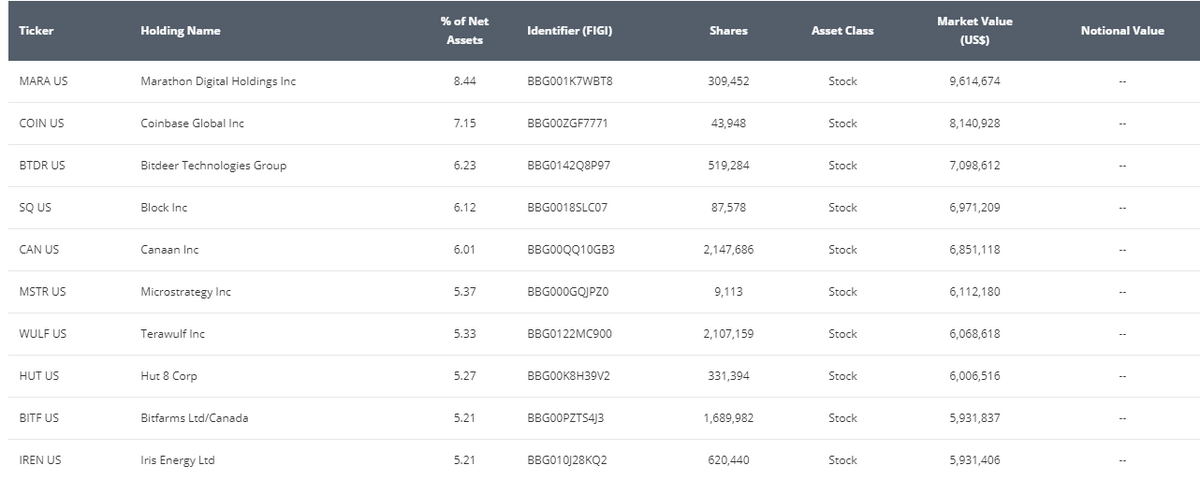Select FIGI code BBG001K7WBT8
This screenshot has width=1200, height=480.
tap(569, 82)
